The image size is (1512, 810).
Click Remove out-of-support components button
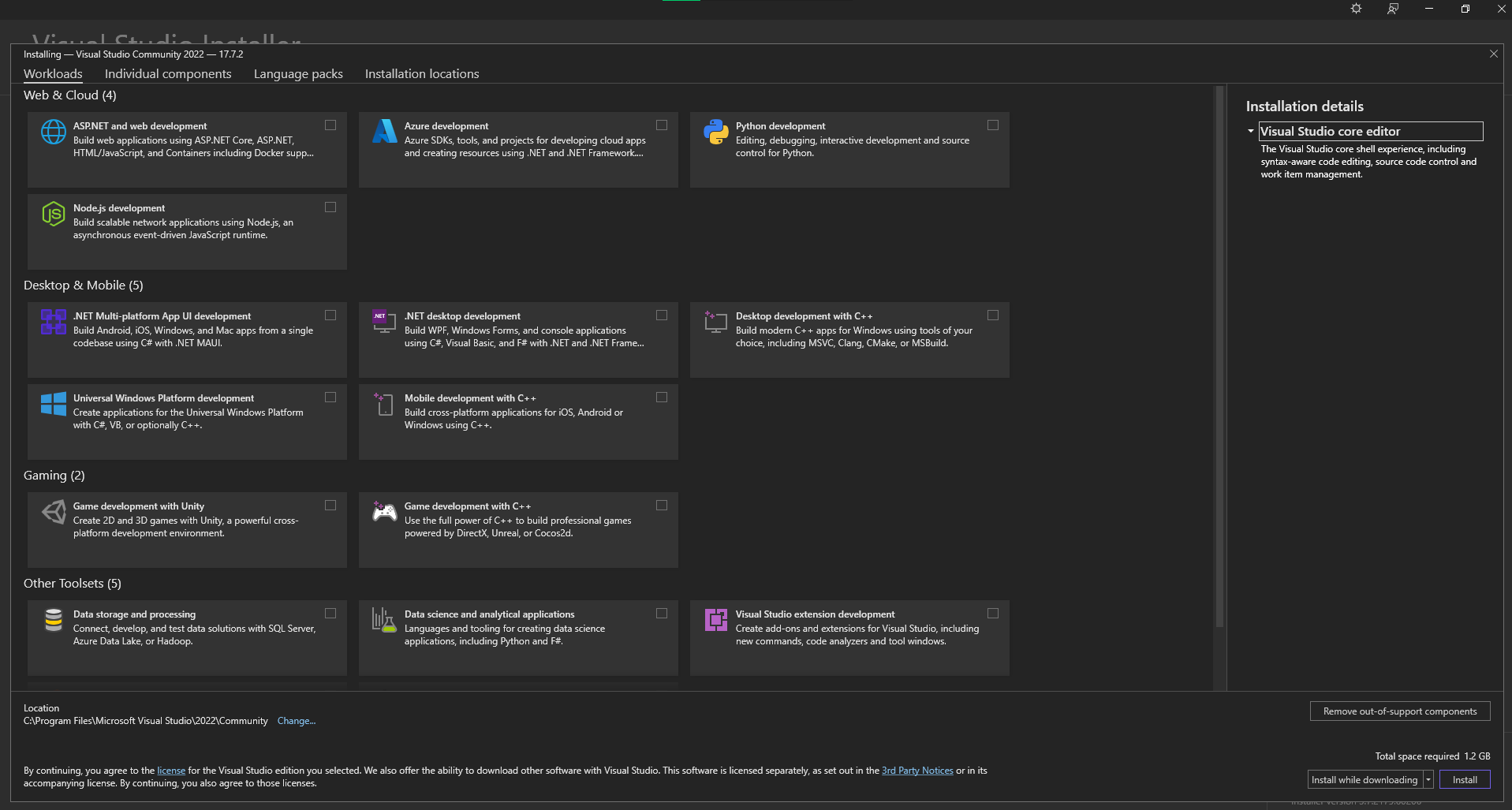(1400, 711)
